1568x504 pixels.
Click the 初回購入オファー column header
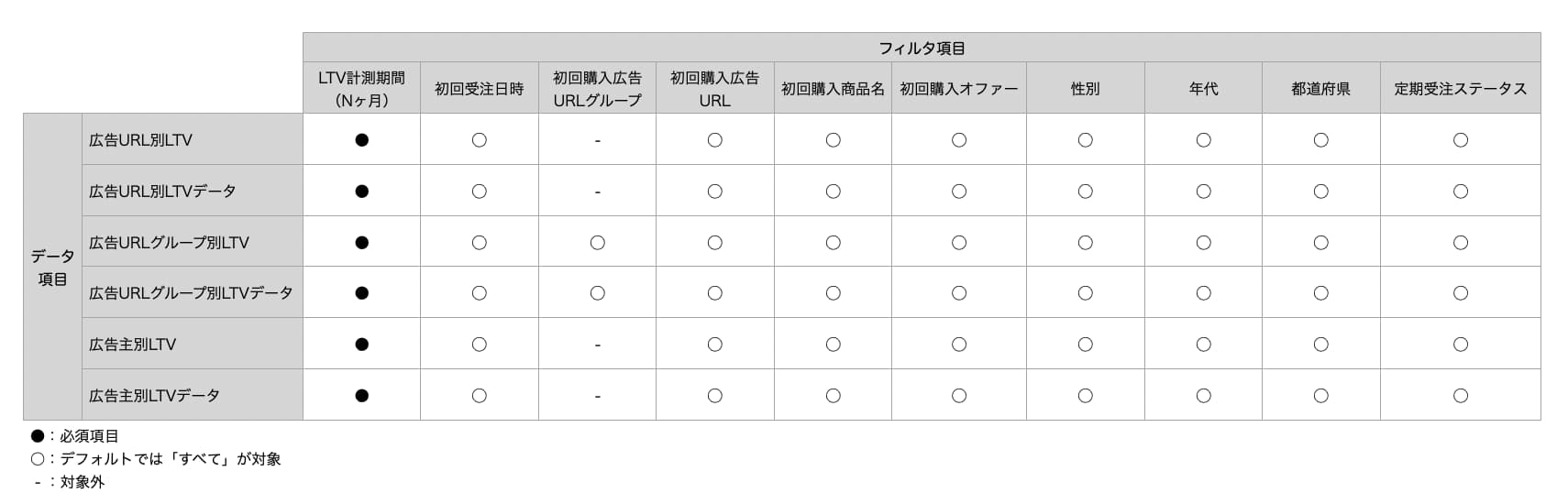(958, 88)
